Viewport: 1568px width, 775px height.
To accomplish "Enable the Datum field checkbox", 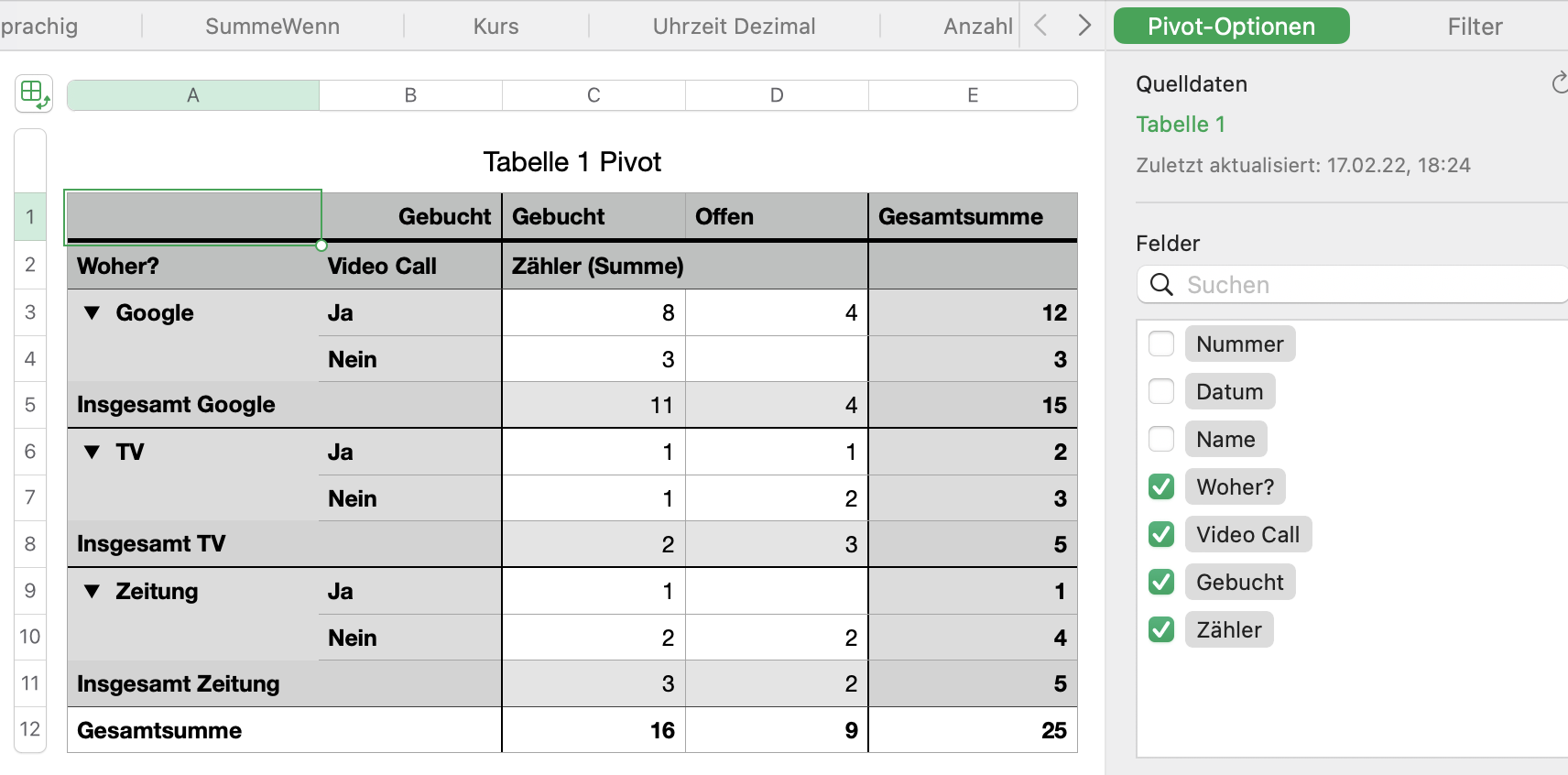I will (1161, 392).
